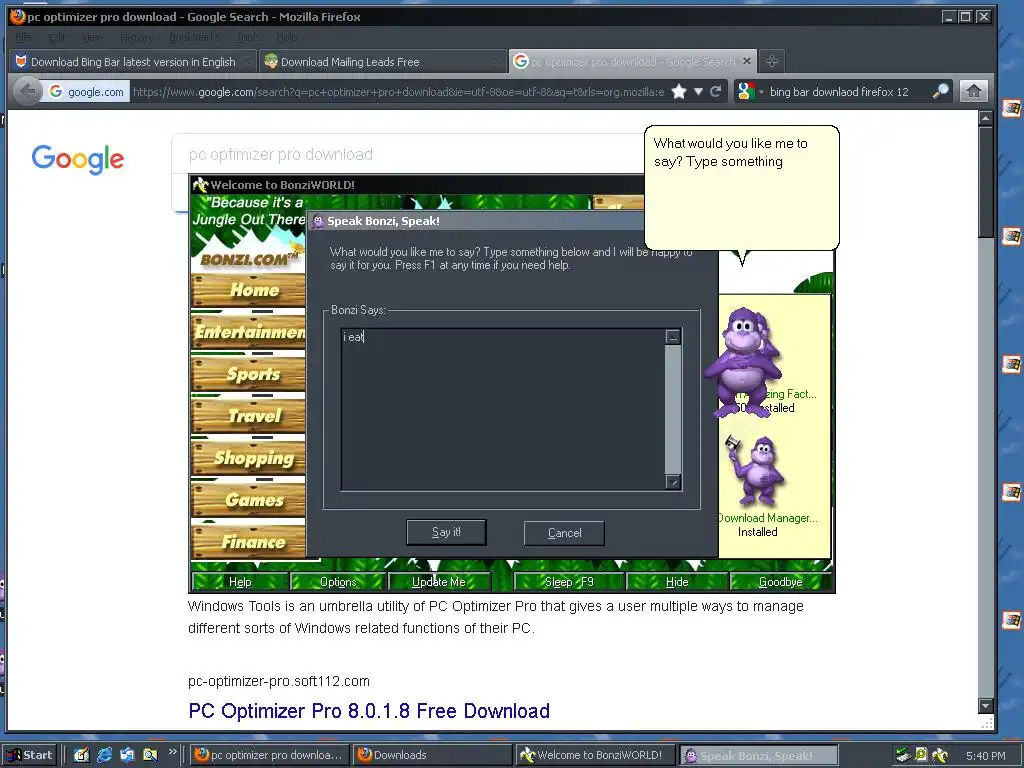1024x768 pixels.
Task: Open the Windows Start menu
Action: [29, 755]
